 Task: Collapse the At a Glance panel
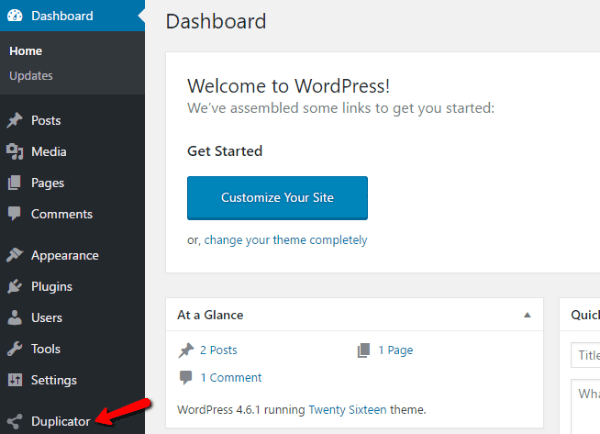(x=527, y=315)
